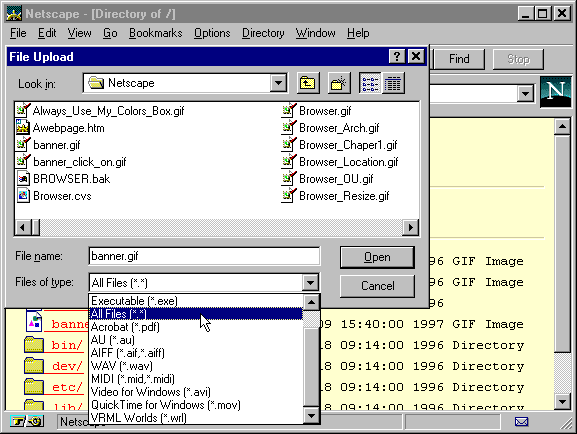The image size is (577, 434).
Task: Open the Help menu
Action: click(358, 33)
